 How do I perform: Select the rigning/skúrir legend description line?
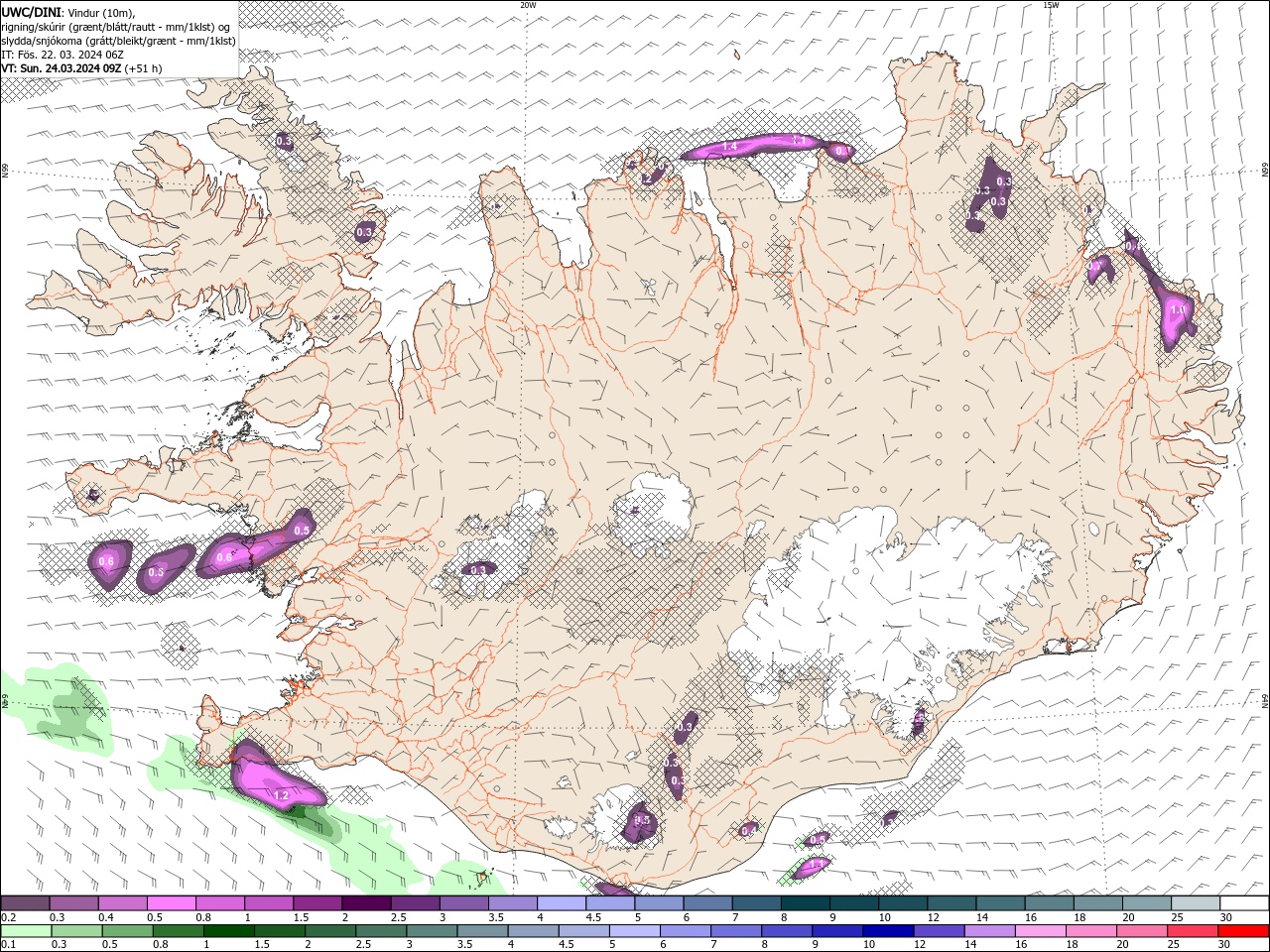[x=117, y=27]
